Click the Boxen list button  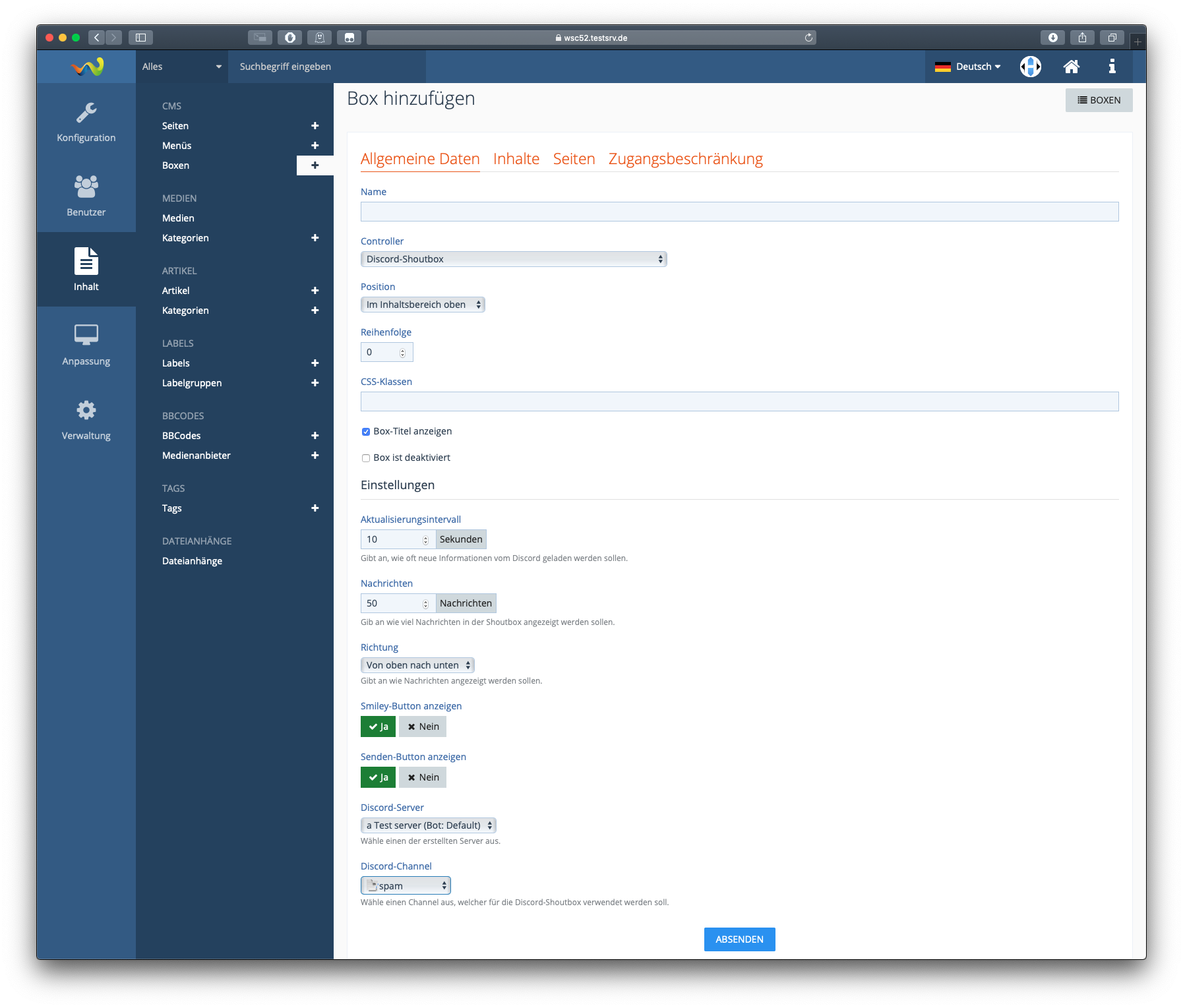1099,100
